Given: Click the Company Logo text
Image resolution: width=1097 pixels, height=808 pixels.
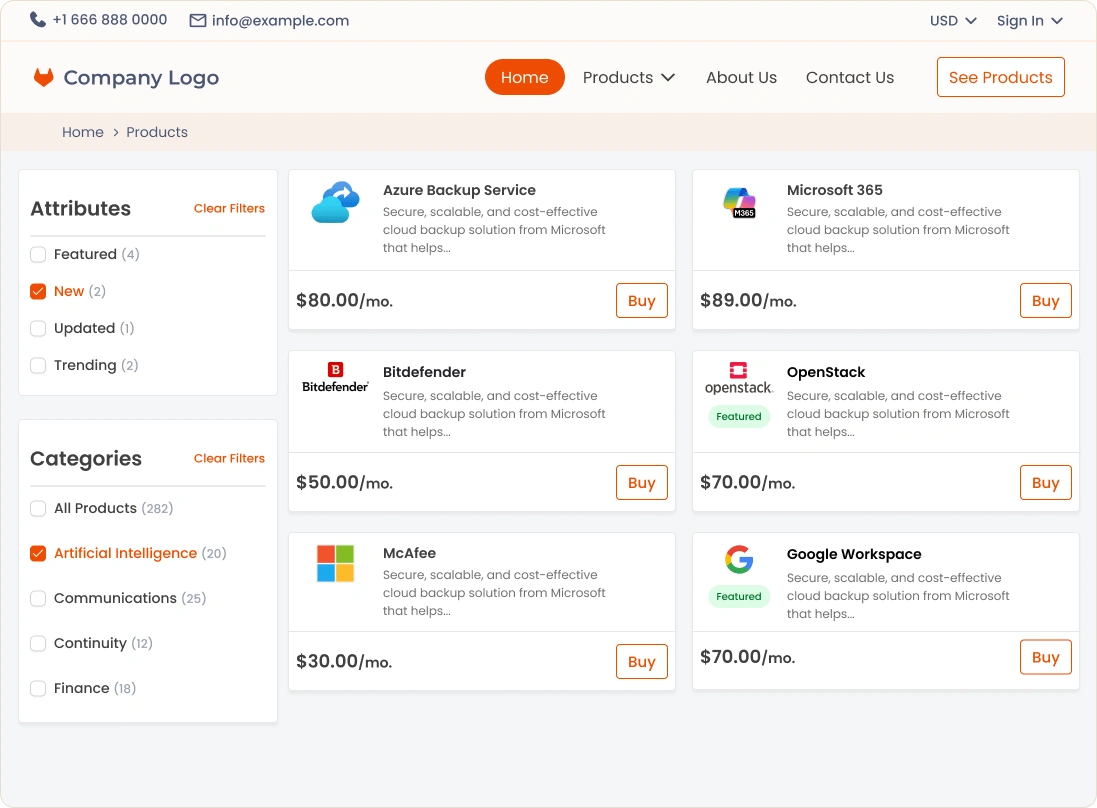Looking at the screenshot, I should [141, 77].
